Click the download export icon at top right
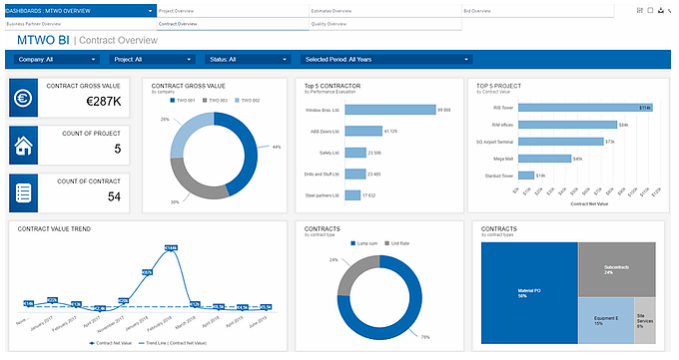Viewport: 679px width, 360px height. pyautogui.click(x=661, y=10)
